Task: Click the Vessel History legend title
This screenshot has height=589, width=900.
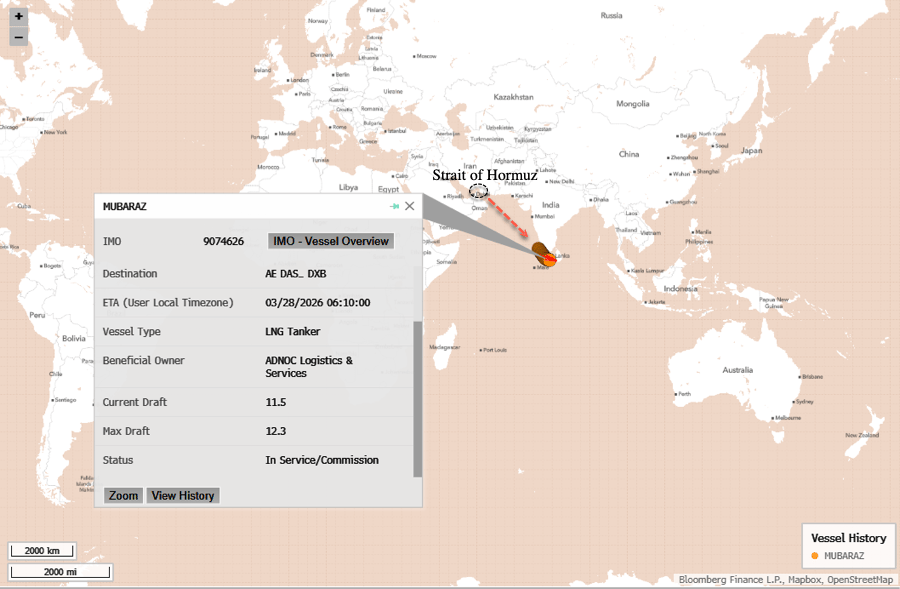Action: click(x=848, y=538)
